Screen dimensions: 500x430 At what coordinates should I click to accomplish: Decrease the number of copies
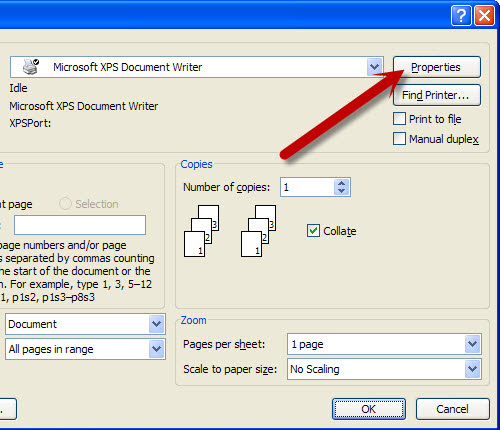pyautogui.click(x=341, y=191)
